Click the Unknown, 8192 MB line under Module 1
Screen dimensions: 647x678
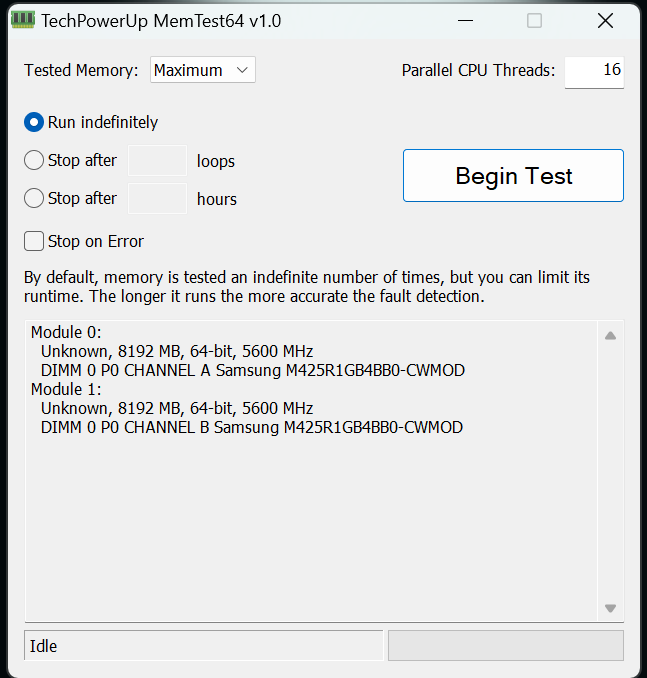click(177, 408)
